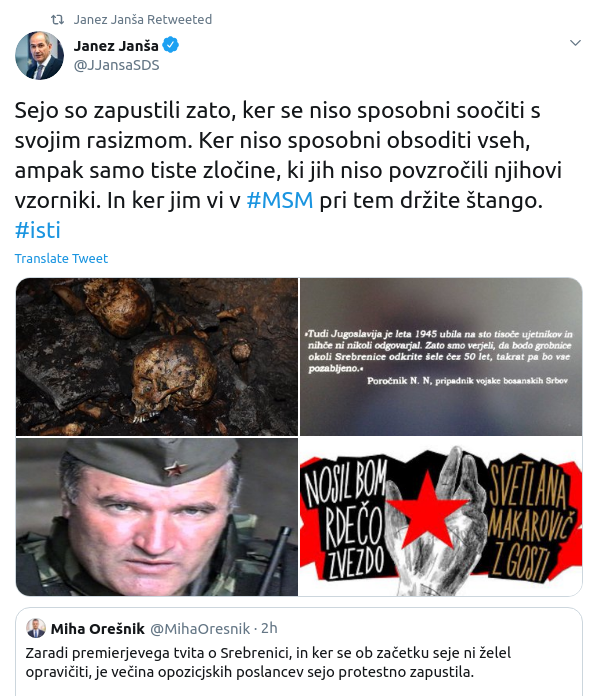Image resolution: width=598 pixels, height=696 pixels.
Task: Click the retweet icon above the tweet
Action: 57,20
